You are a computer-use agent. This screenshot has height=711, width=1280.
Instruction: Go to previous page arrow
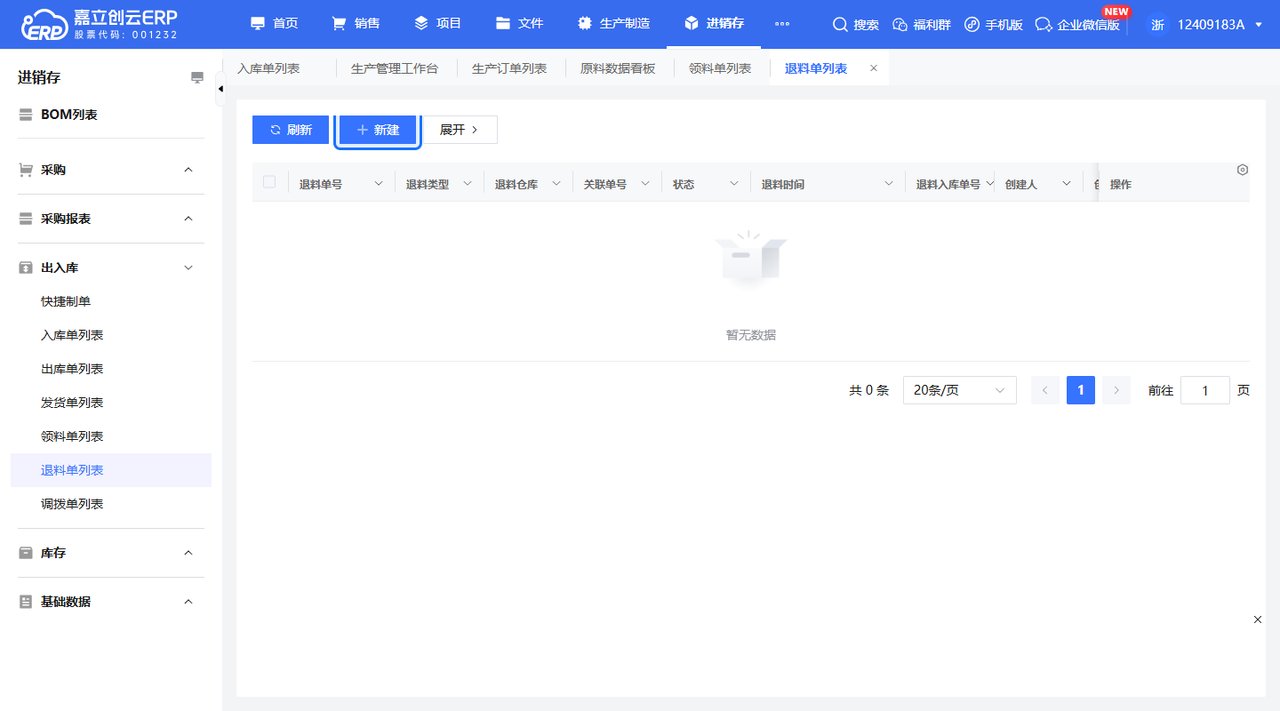pyautogui.click(x=1045, y=390)
